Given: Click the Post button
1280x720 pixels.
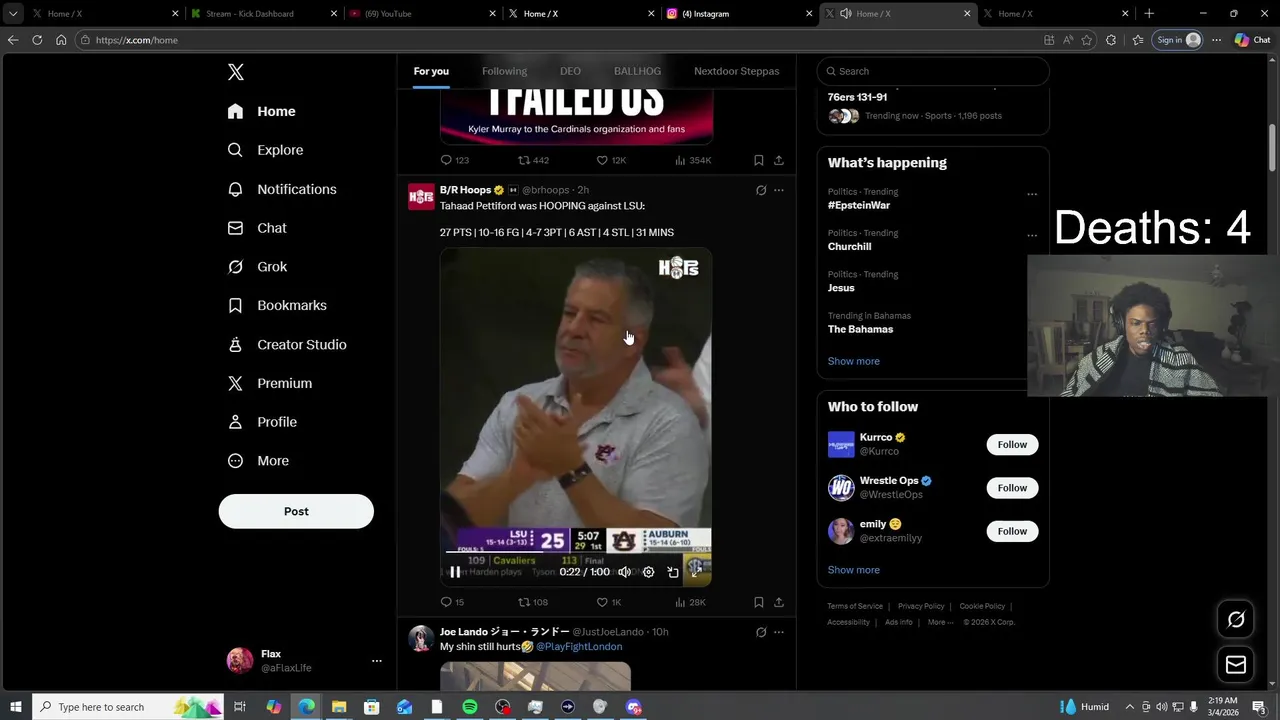Looking at the screenshot, I should (296, 511).
